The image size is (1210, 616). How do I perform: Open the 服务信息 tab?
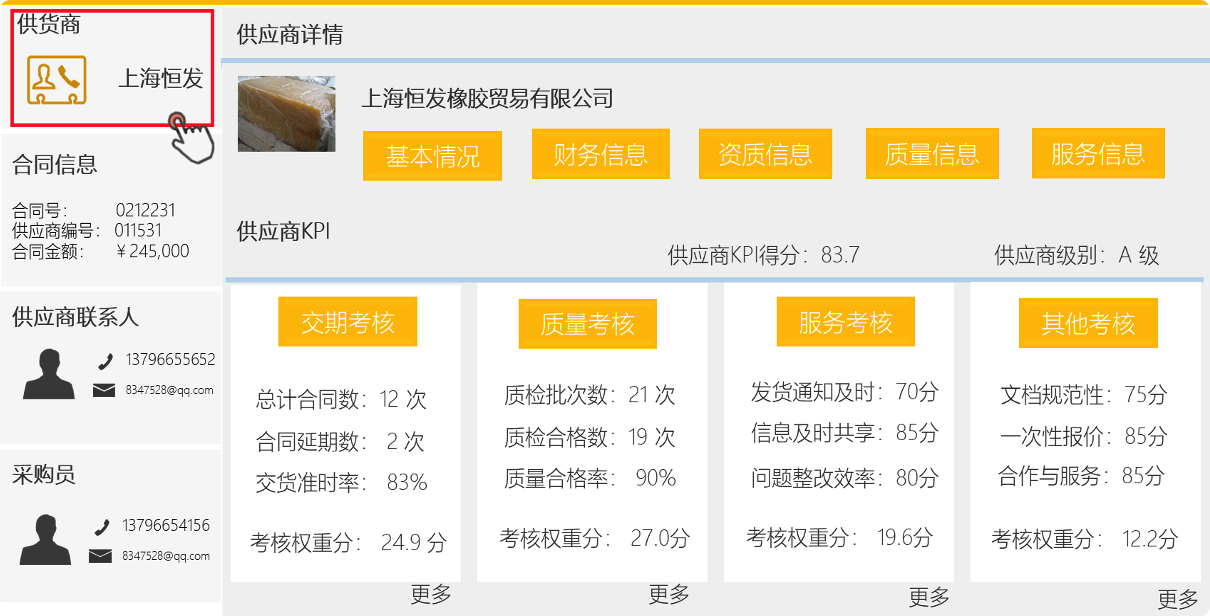coord(1098,154)
